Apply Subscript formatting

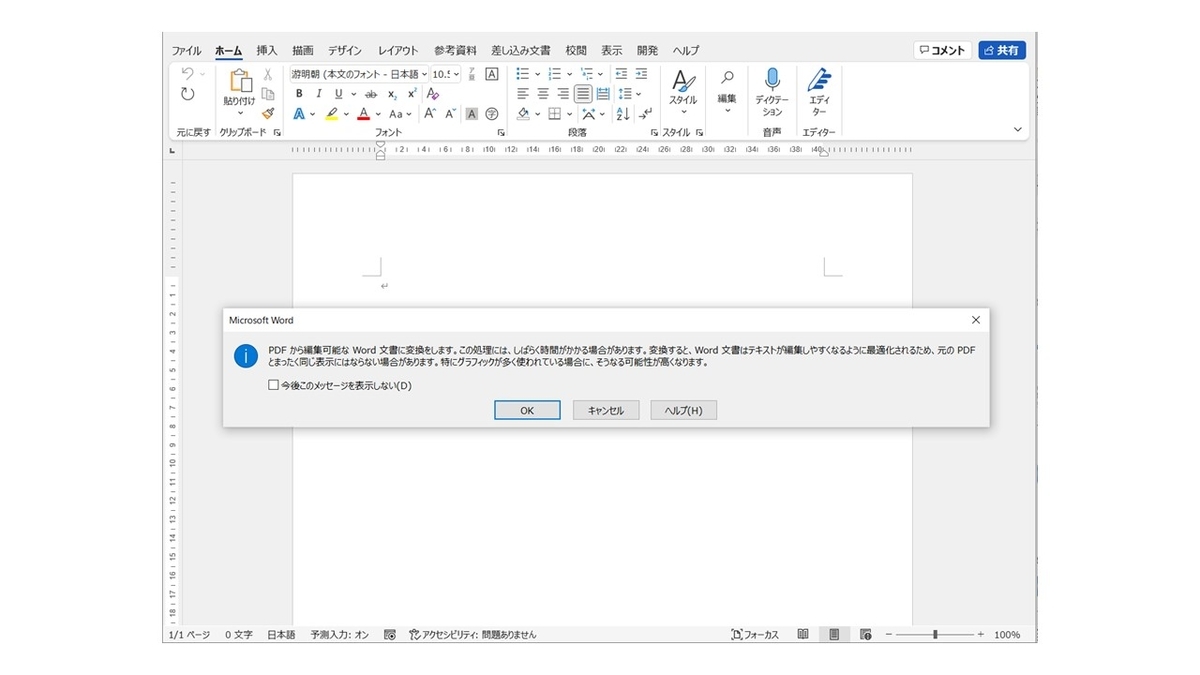coord(393,94)
